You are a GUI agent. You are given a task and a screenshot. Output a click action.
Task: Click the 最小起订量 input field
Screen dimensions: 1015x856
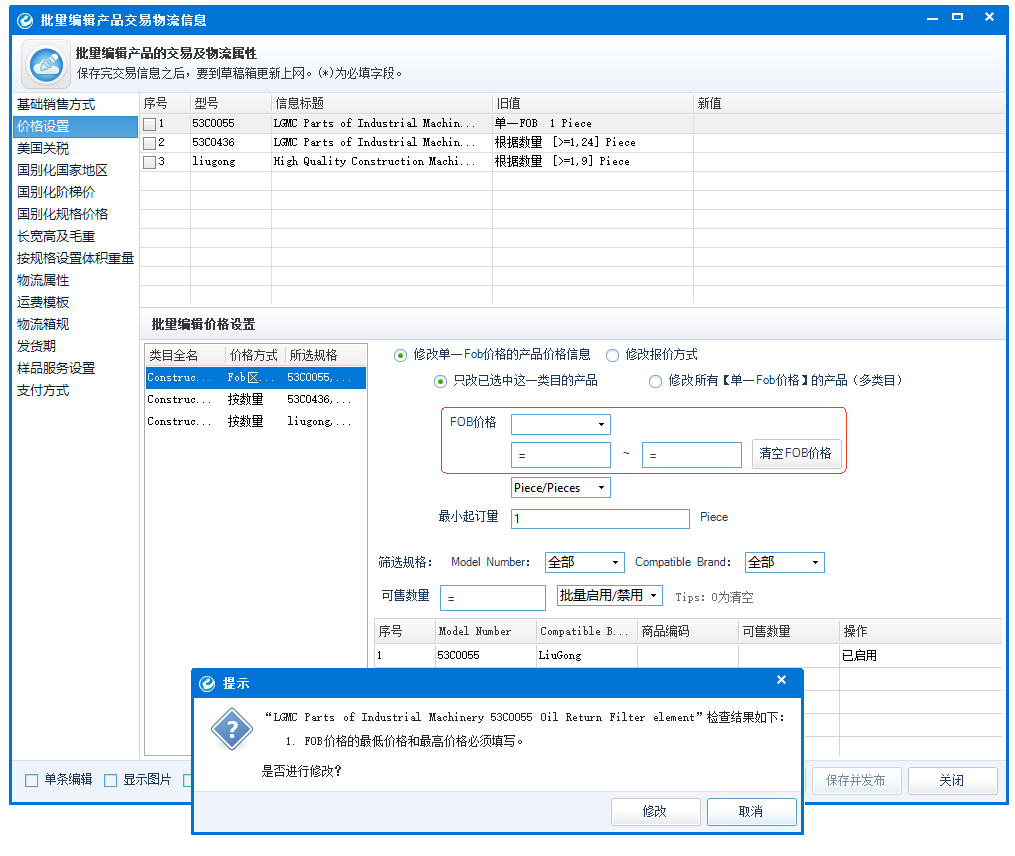(x=600, y=519)
